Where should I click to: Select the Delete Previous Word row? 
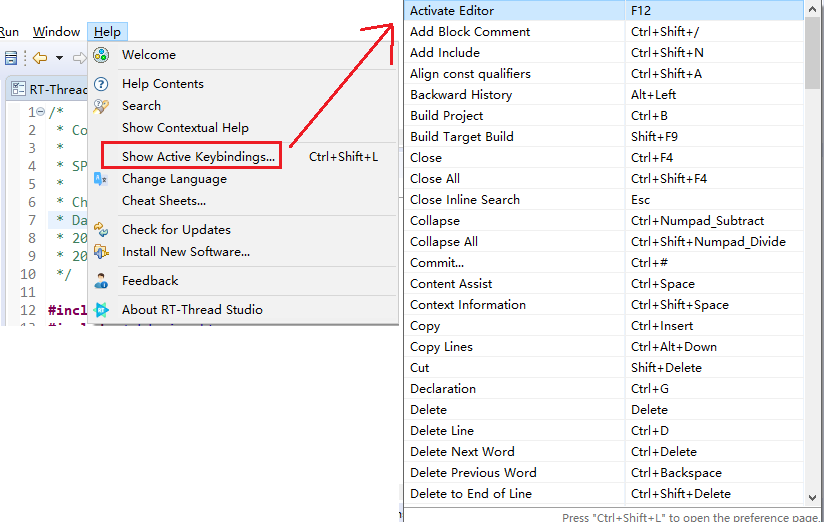point(604,473)
